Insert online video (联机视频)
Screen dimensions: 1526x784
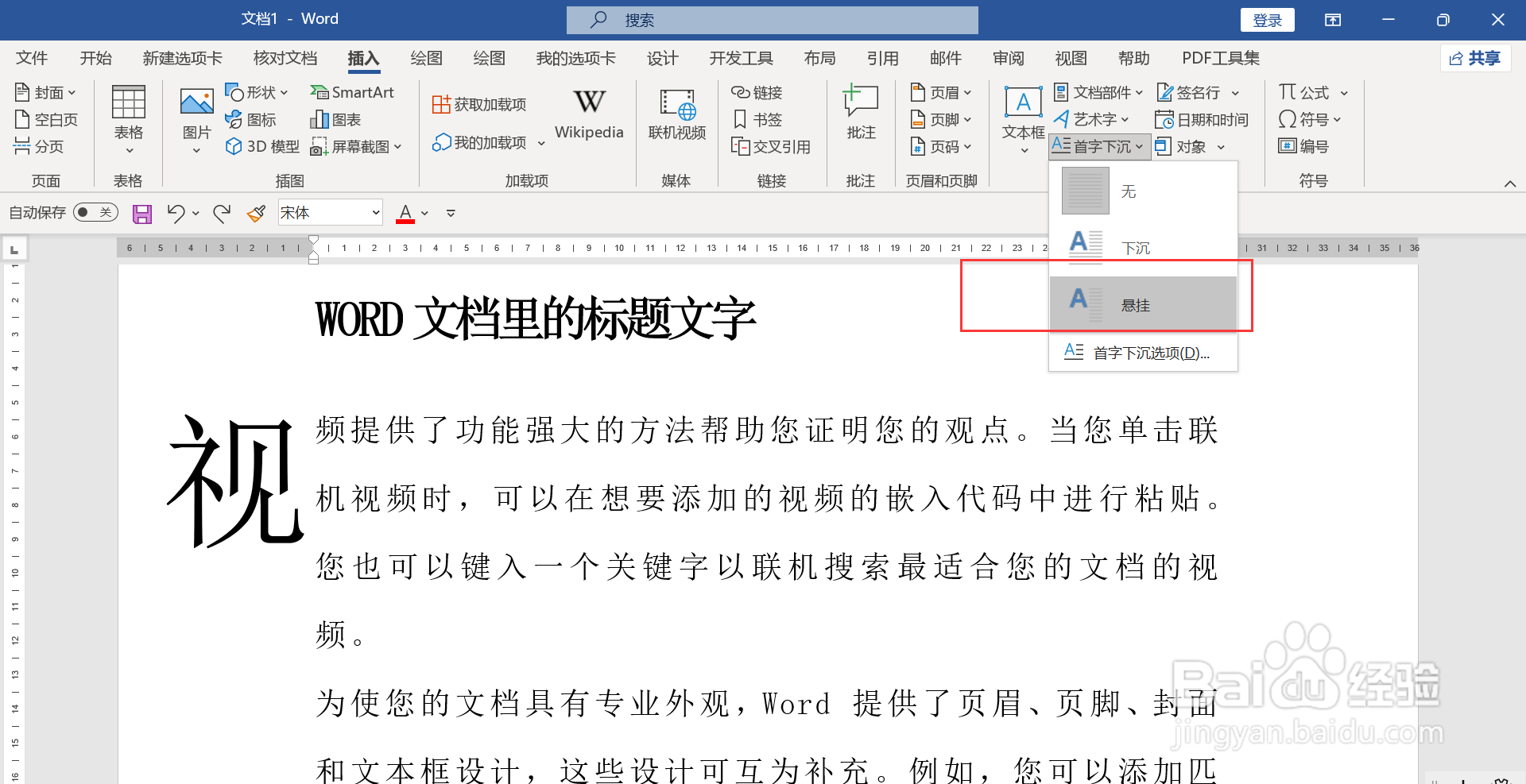tap(677, 114)
